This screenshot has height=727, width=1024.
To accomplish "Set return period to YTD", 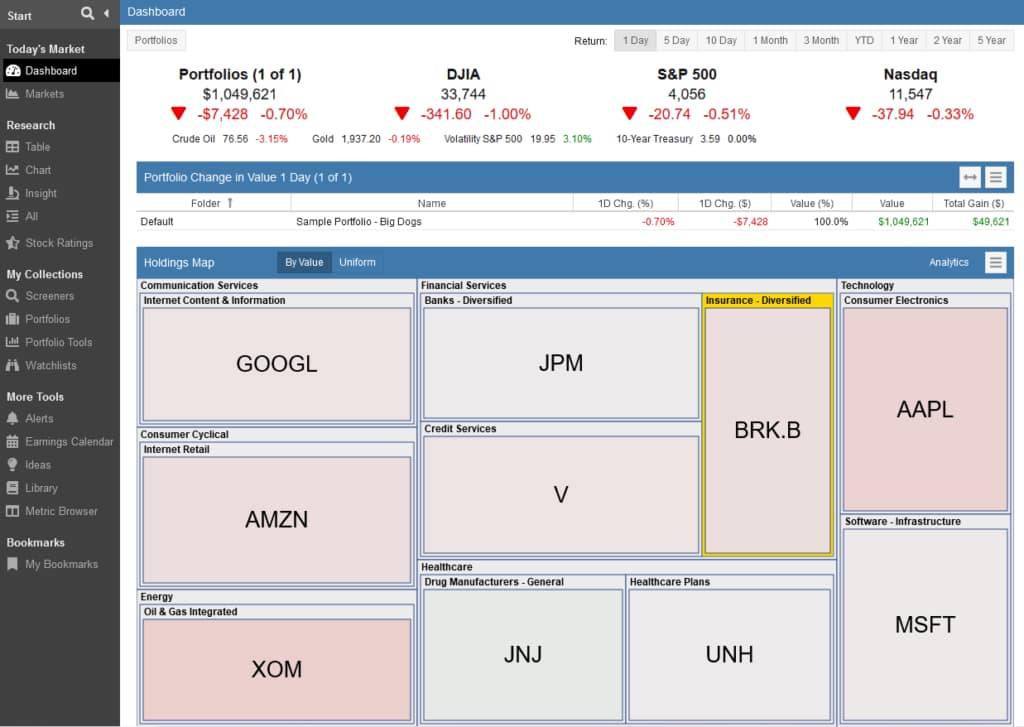I will tap(864, 40).
